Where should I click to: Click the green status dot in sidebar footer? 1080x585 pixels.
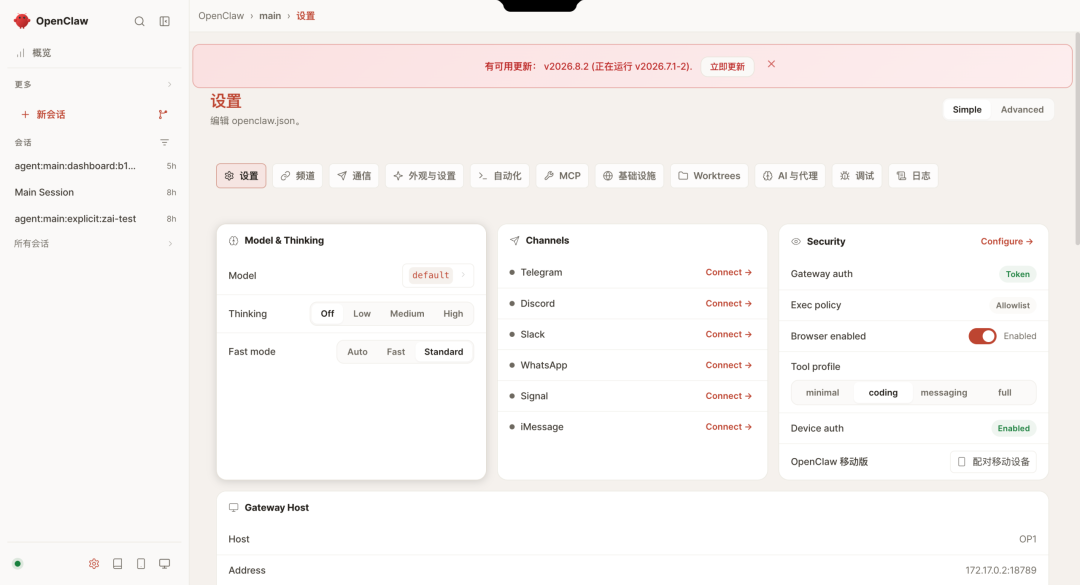pyautogui.click(x=18, y=564)
